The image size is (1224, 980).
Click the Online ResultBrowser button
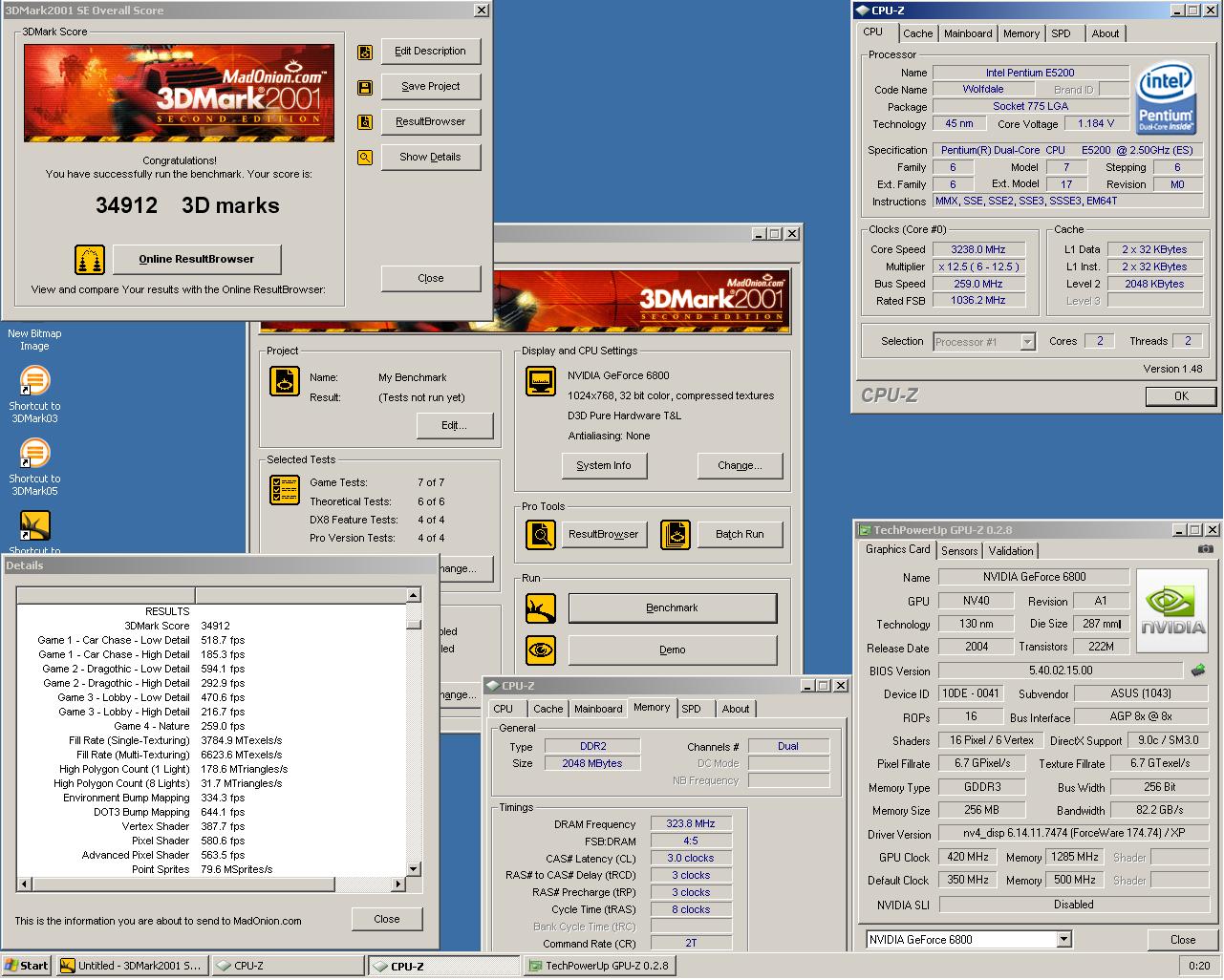click(x=197, y=260)
